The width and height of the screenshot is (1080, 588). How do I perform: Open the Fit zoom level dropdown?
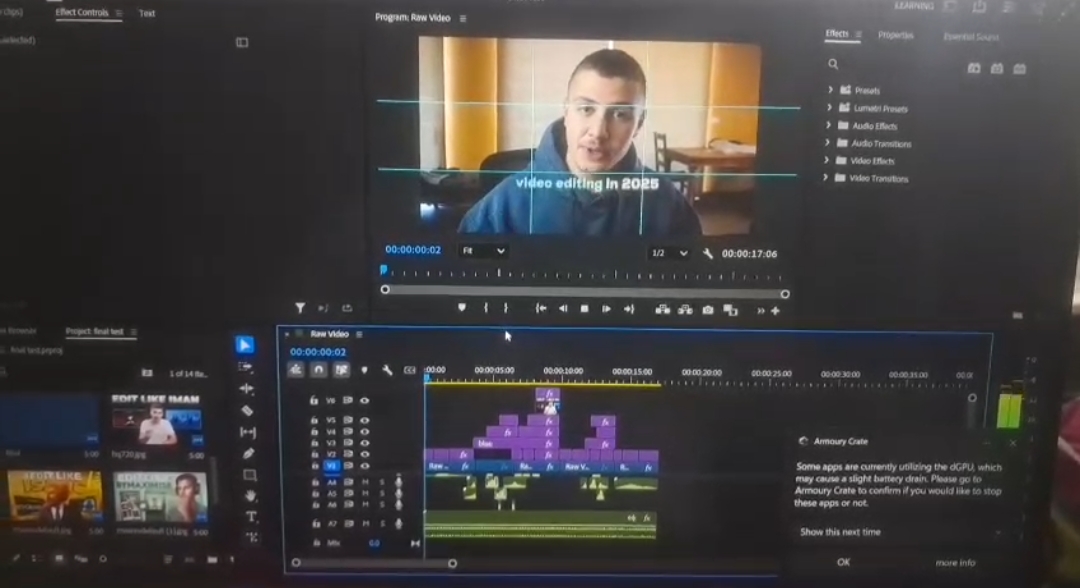click(483, 252)
